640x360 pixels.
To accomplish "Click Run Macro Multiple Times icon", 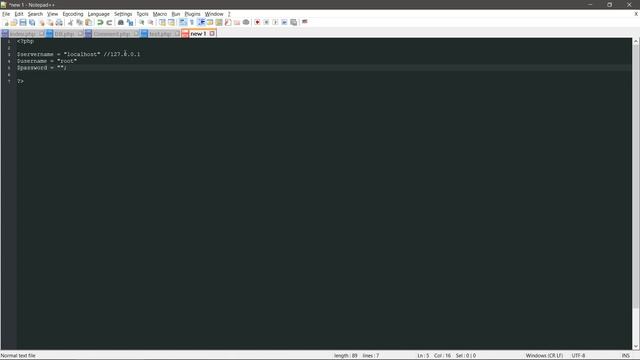I will click(284, 22).
